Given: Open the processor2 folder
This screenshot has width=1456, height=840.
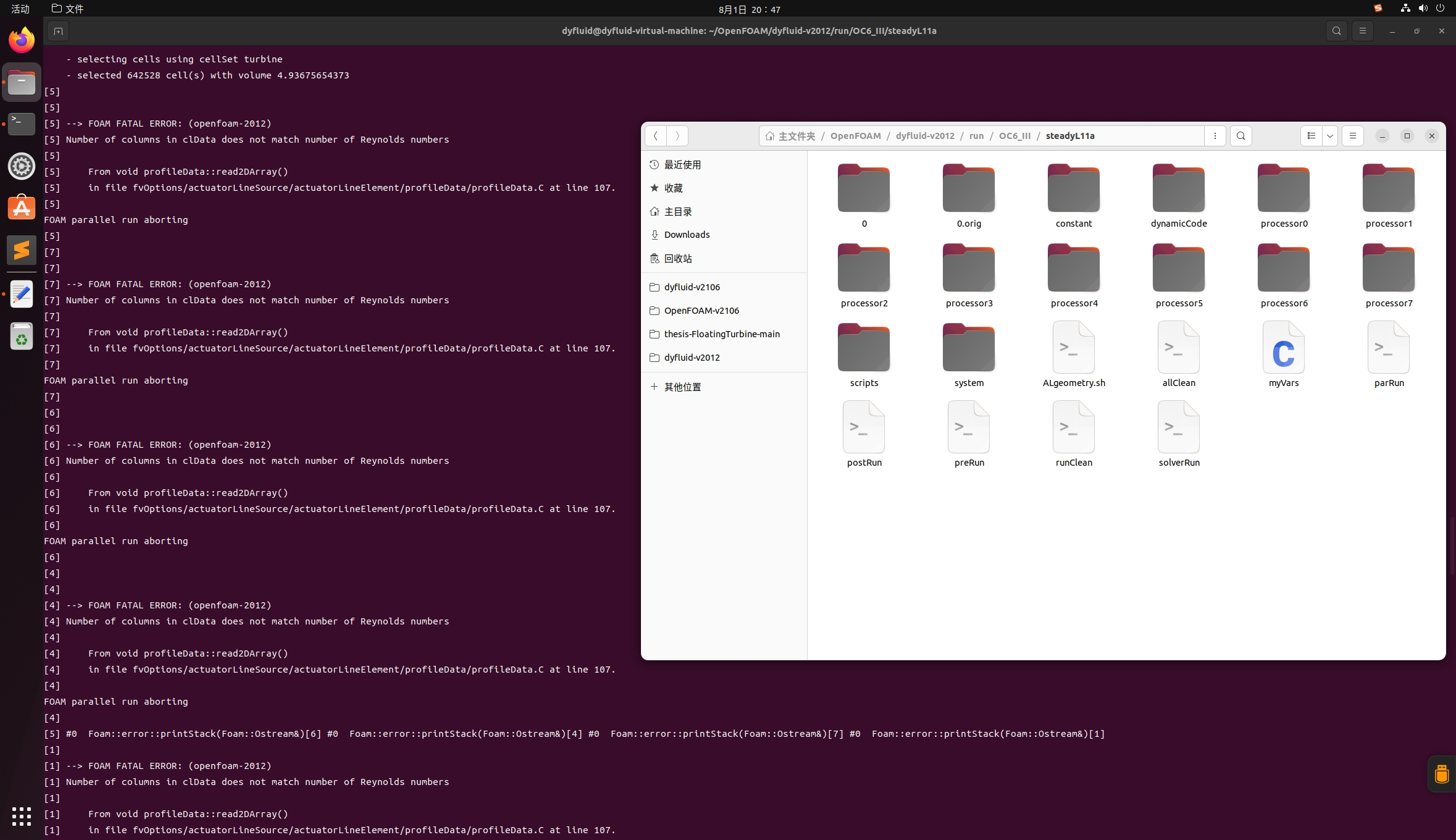Looking at the screenshot, I should pyautogui.click(x=864, y=275).
